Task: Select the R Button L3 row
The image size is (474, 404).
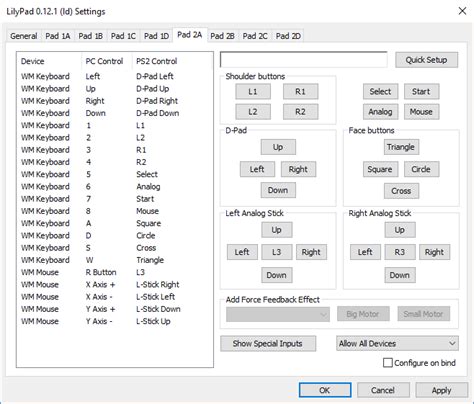Action: pos(115,272)
